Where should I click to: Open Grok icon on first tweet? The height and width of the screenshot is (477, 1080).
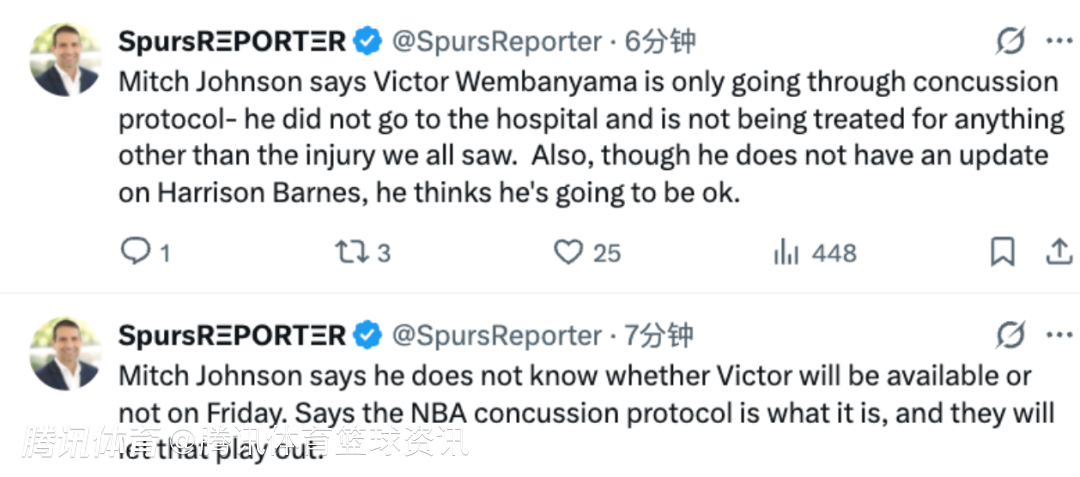coord(1011,41)
